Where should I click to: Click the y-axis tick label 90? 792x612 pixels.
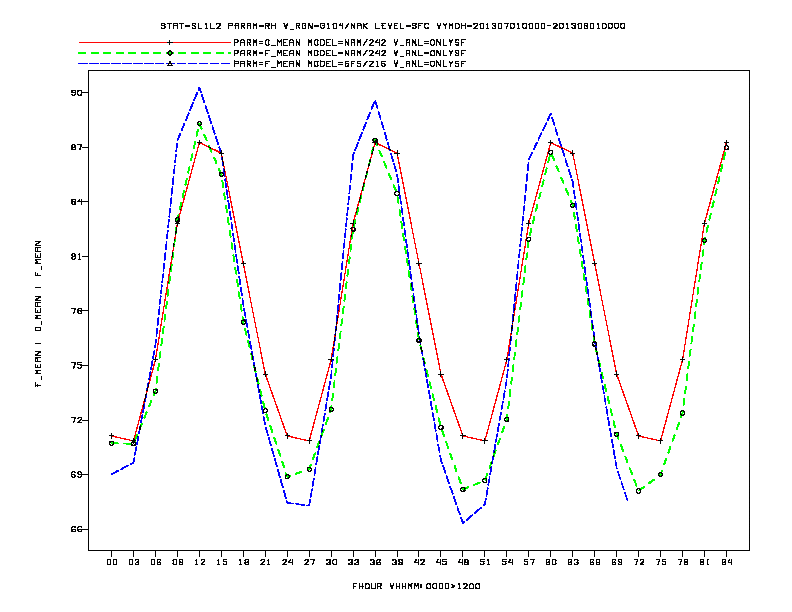click(77, 93)
